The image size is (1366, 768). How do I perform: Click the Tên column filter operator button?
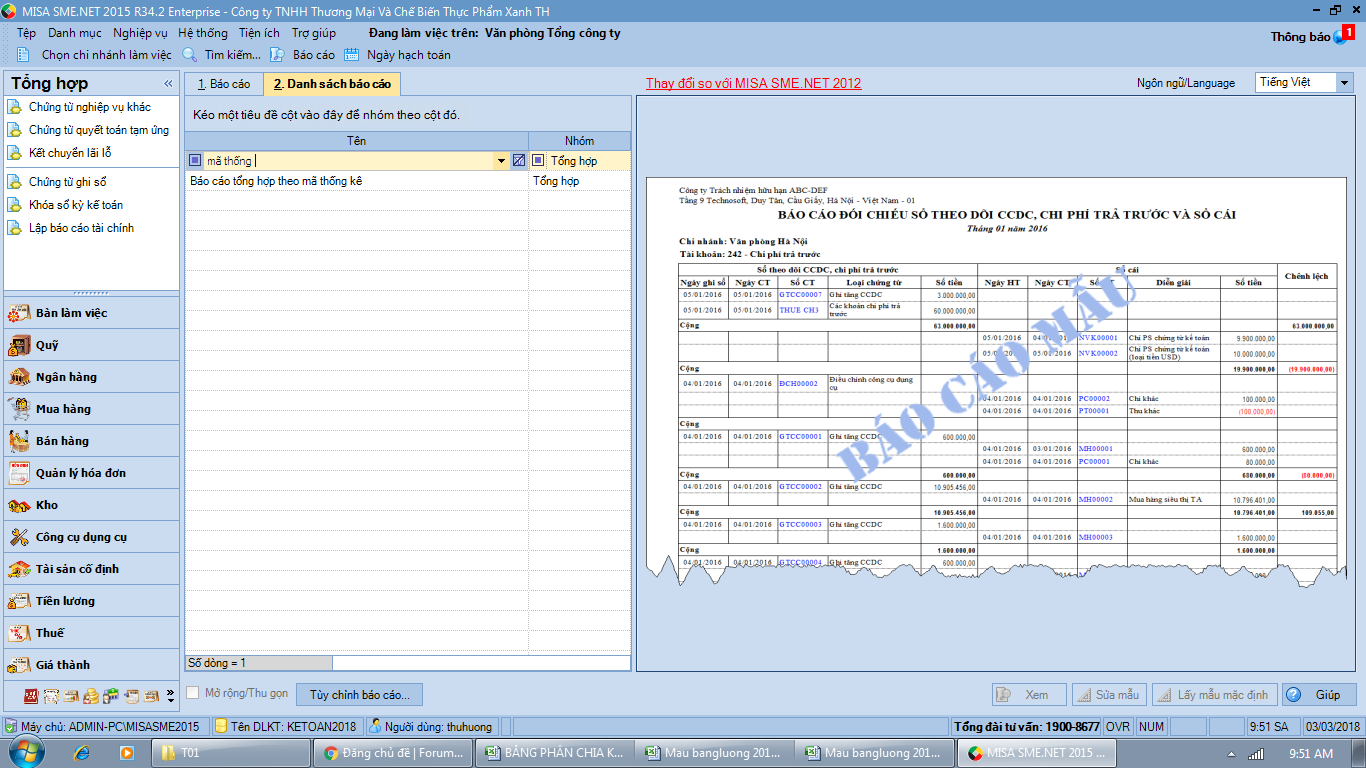[195, 160]
